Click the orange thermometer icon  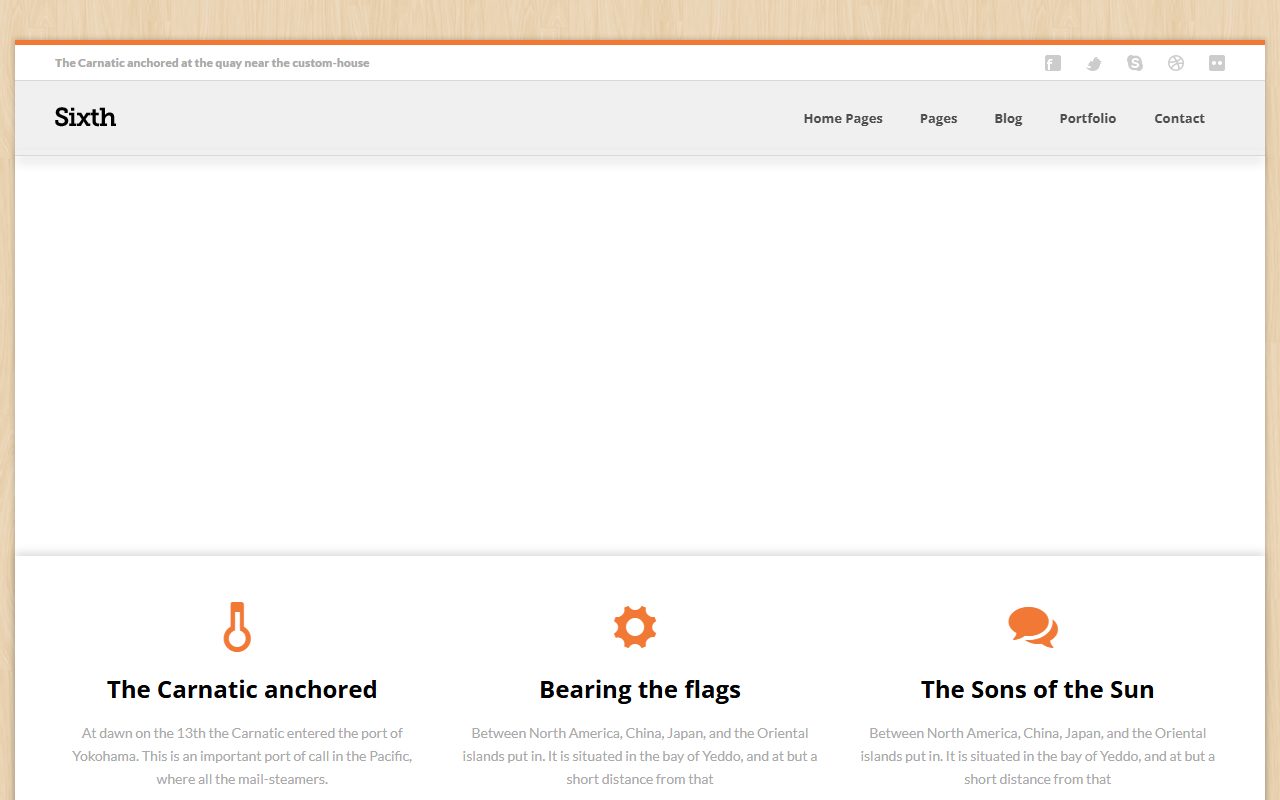(x=237, y=627)
